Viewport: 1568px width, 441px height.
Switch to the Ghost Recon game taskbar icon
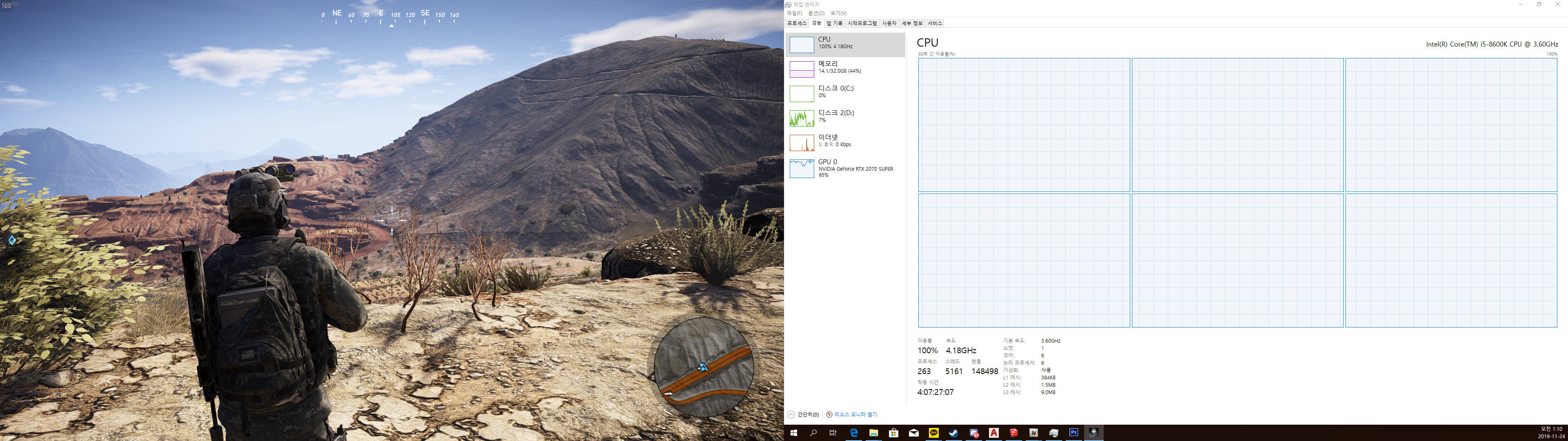pyautogui.click(x=1094, y=433)
